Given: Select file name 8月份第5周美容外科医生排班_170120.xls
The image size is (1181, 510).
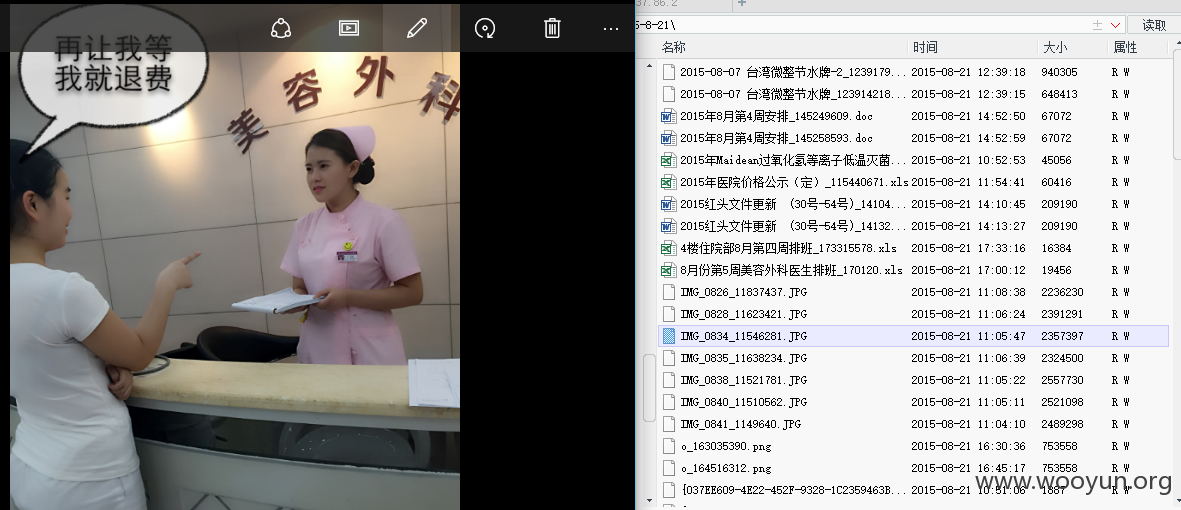Looking at the screenshot, I should click(x=791, y=270).
